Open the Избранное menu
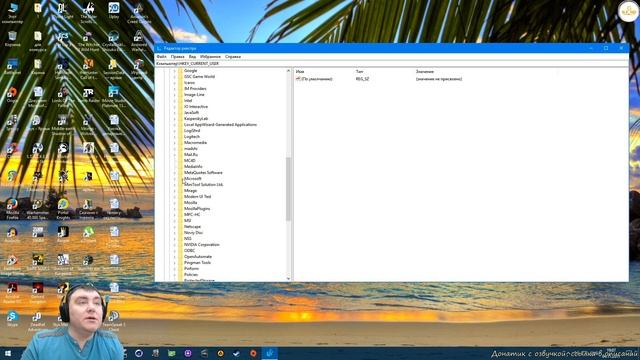Image resolution: width=640 pixels, height=360 pixels. tap(210, 57)
